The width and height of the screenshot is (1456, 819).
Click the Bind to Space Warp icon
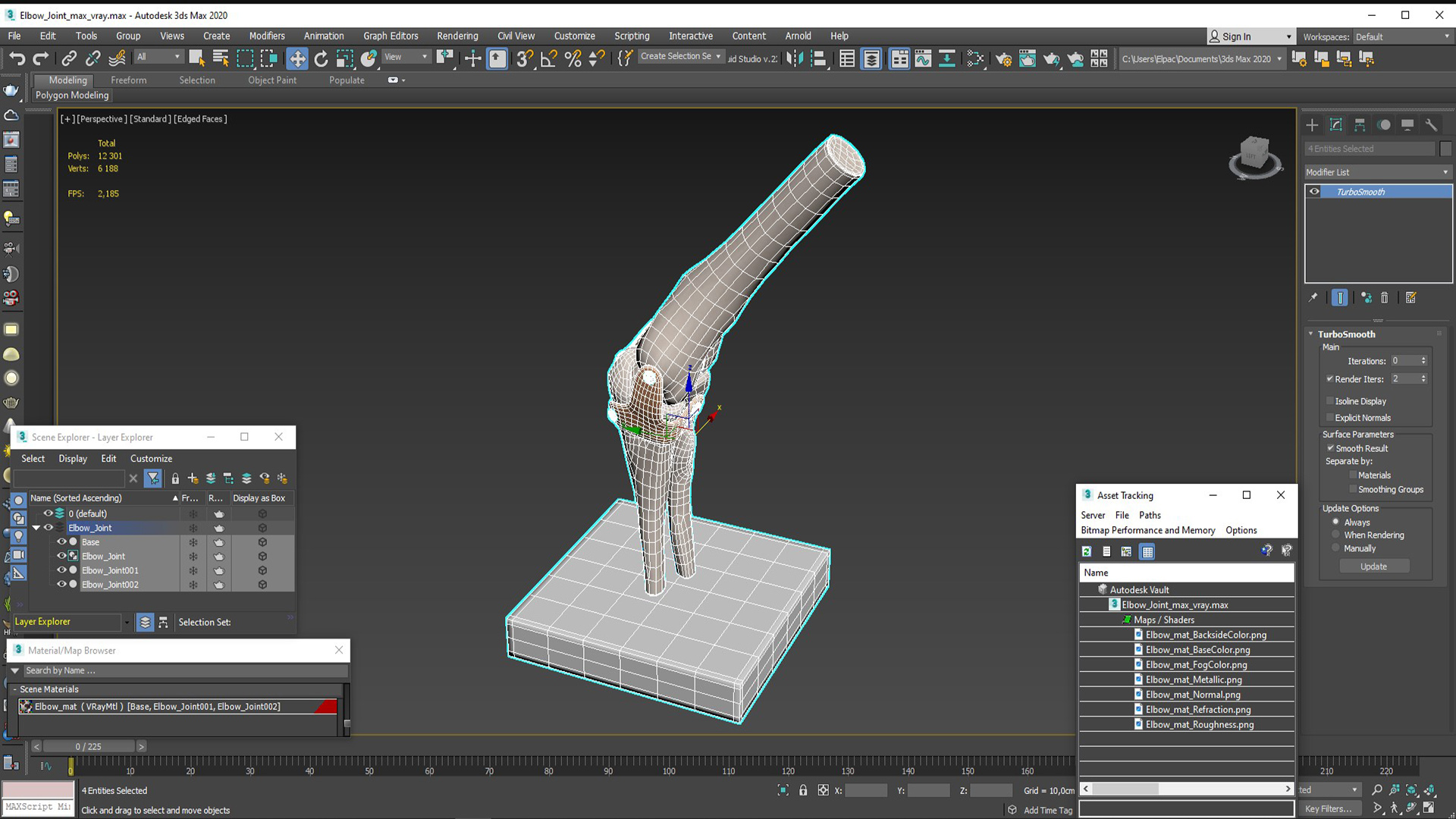pos(118,58)
